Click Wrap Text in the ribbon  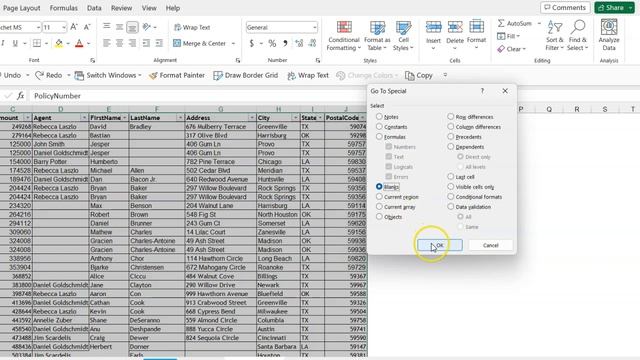(192, 27)
